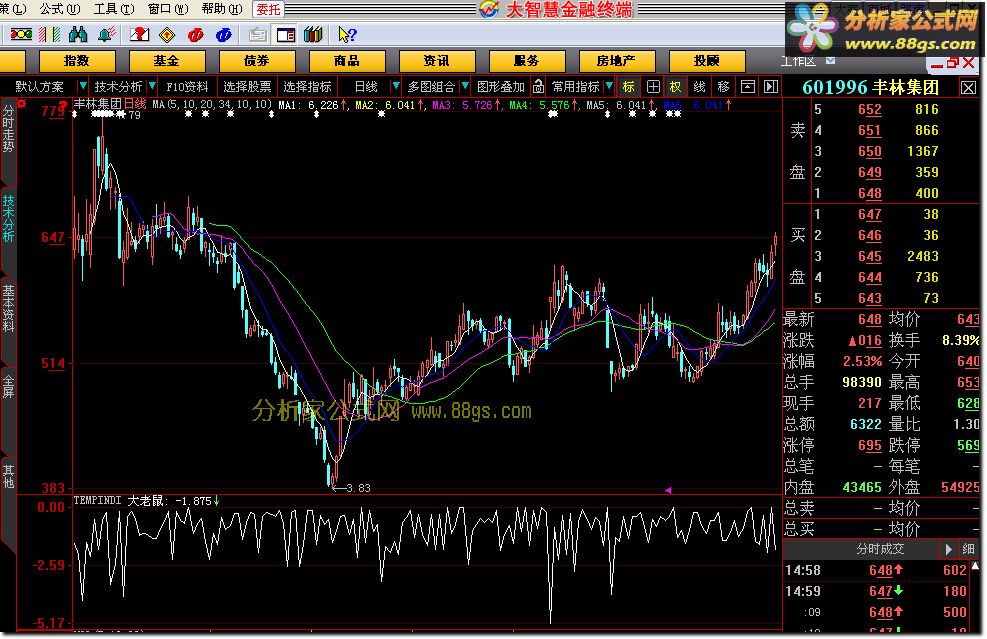Toggle the 权 adjustment button
Viewport: 987px width, 639px height.
click(675, 87)
